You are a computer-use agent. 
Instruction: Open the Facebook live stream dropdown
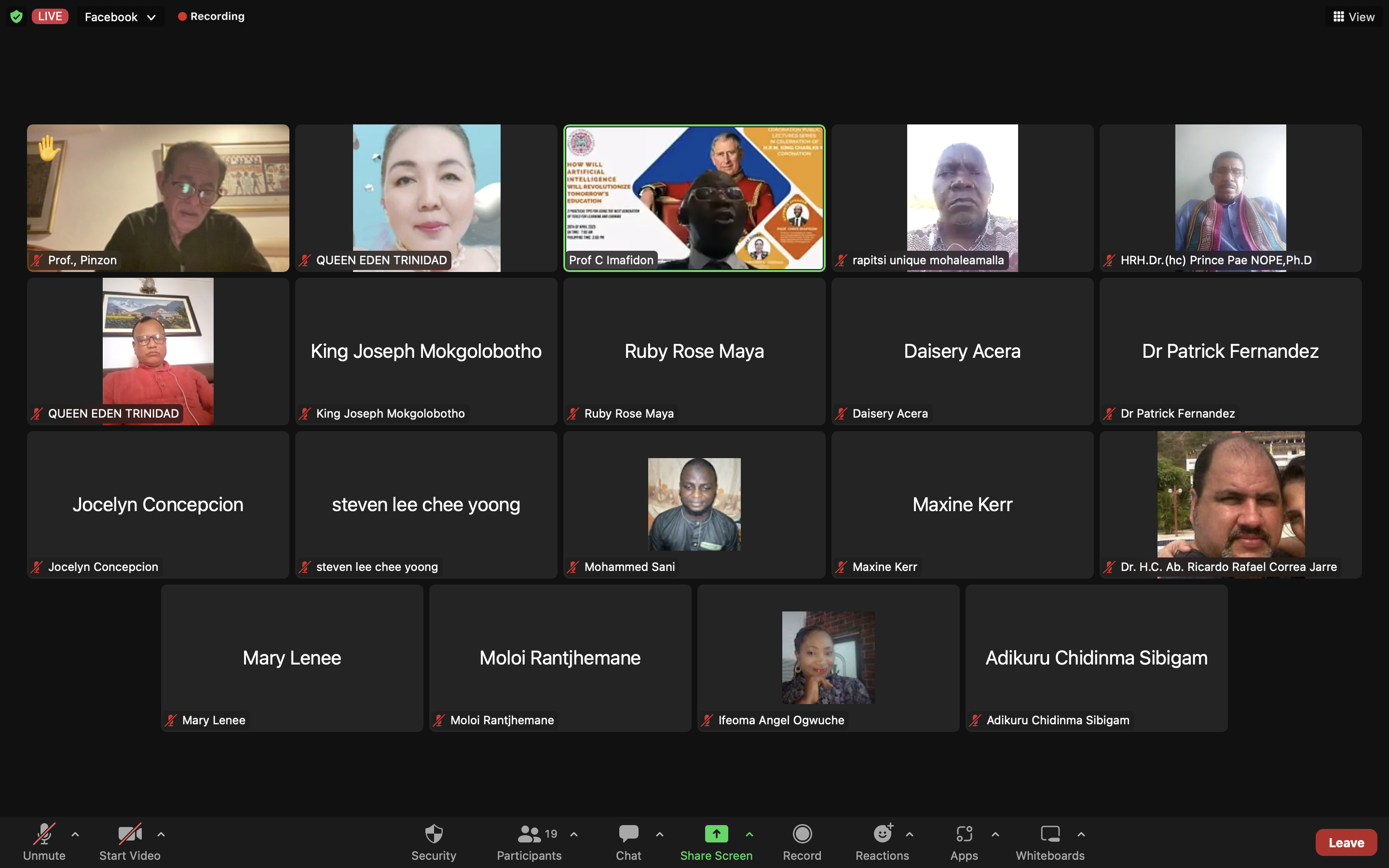pos(121,17)
